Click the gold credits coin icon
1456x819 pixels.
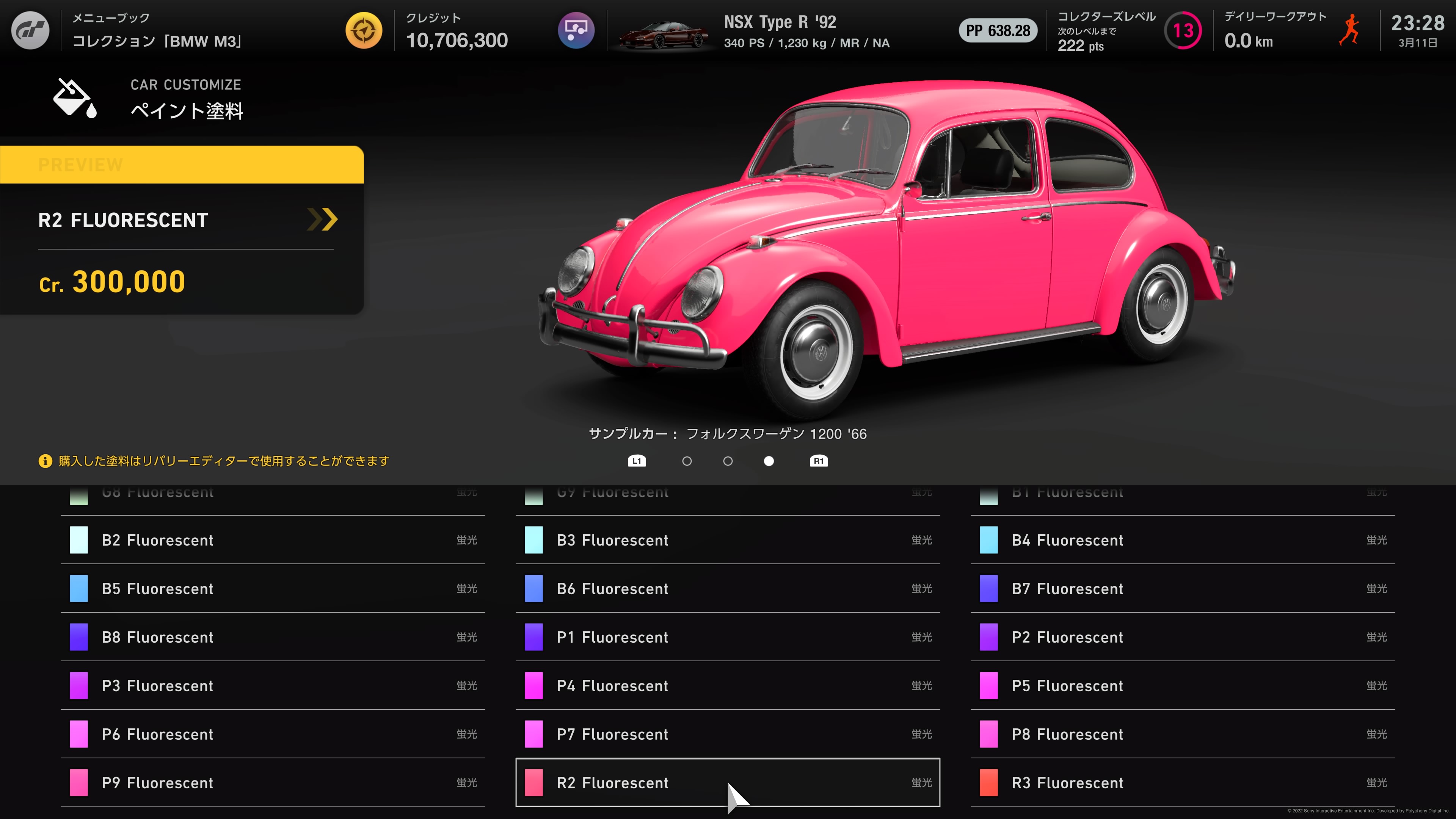click(x=364, y=30)
